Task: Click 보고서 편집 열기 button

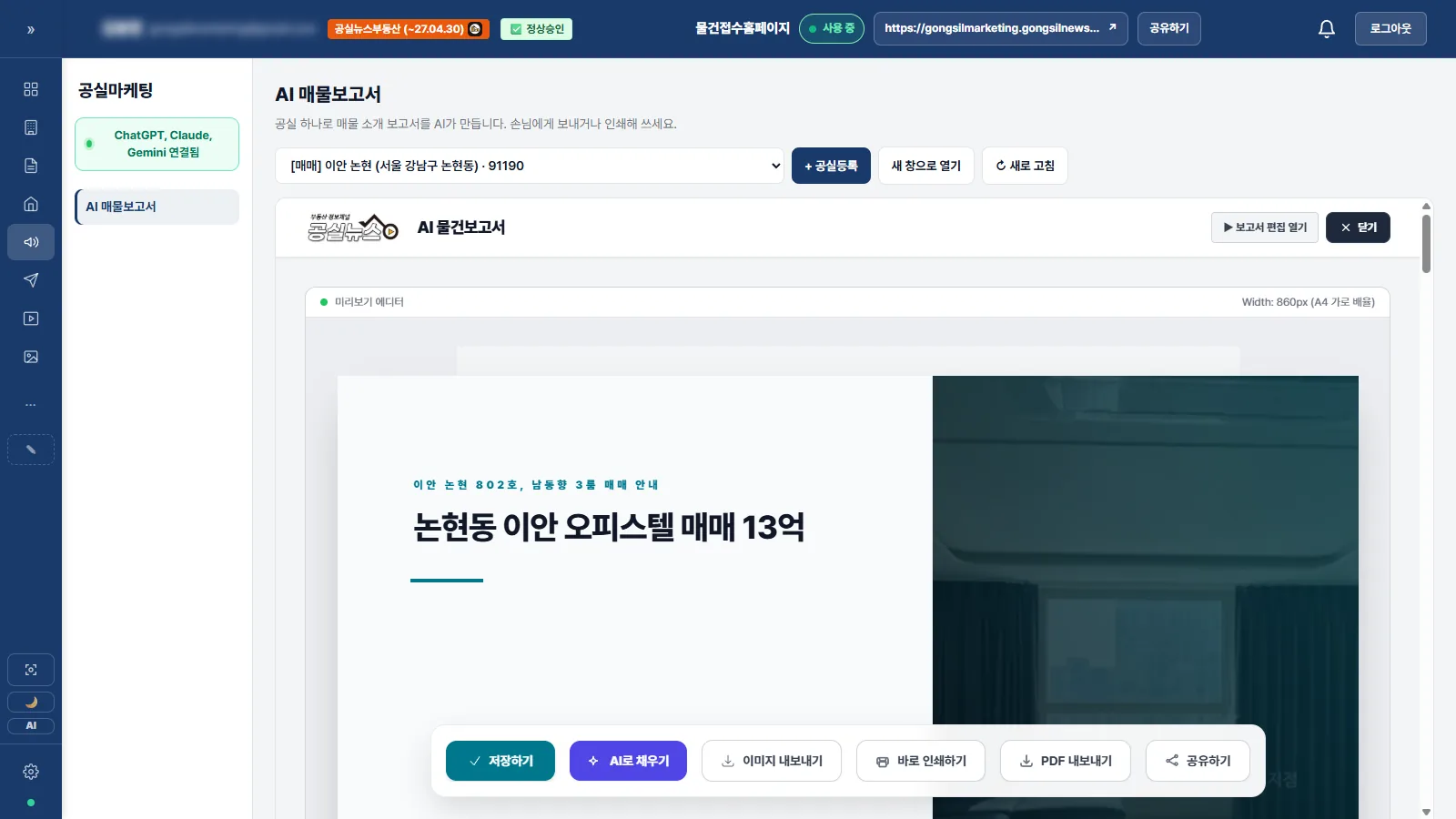Action: (x=1265, y=227)
